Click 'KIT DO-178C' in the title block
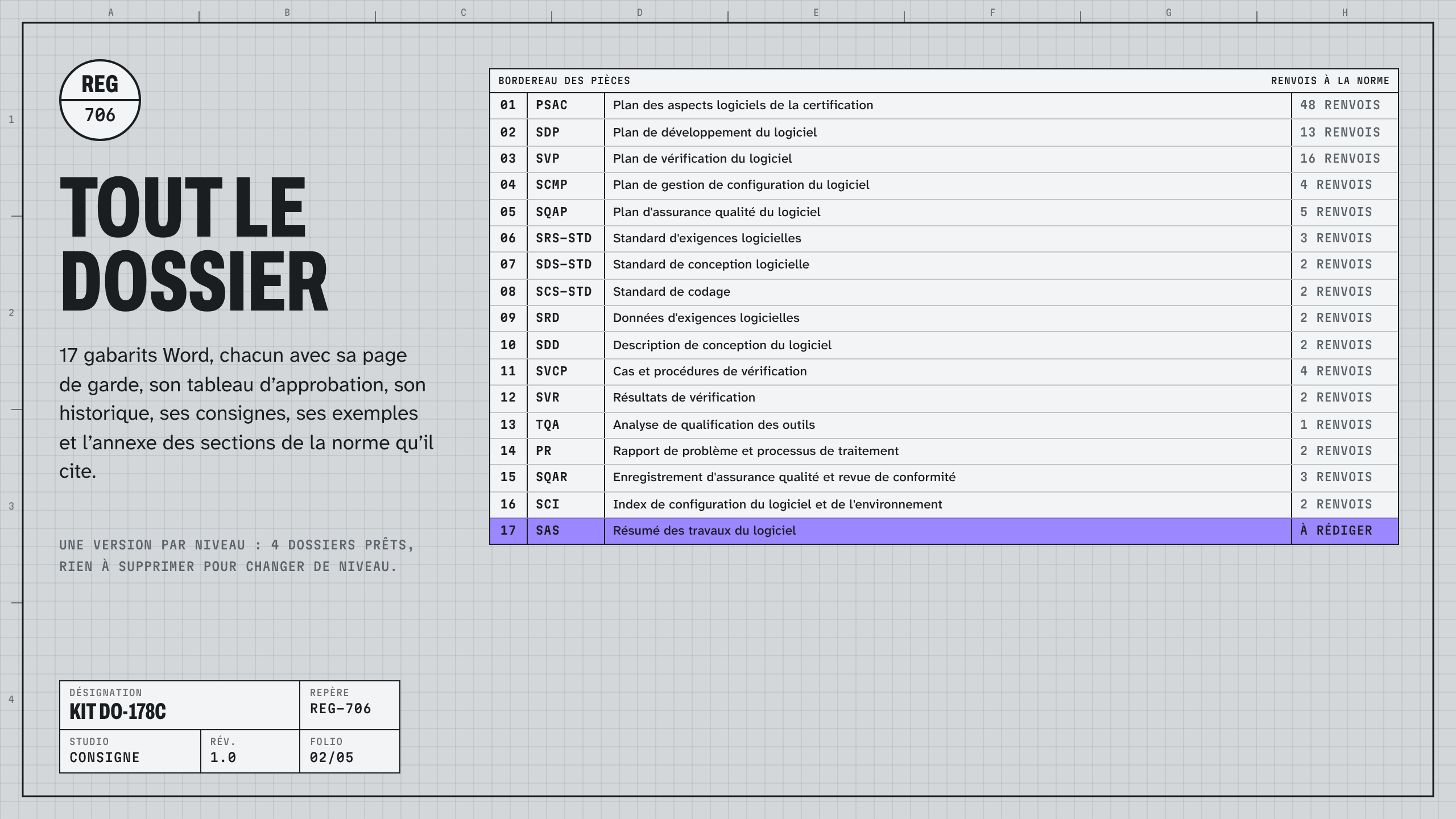The width and height of the screenshot is (1456, 819). pos(118,712)
